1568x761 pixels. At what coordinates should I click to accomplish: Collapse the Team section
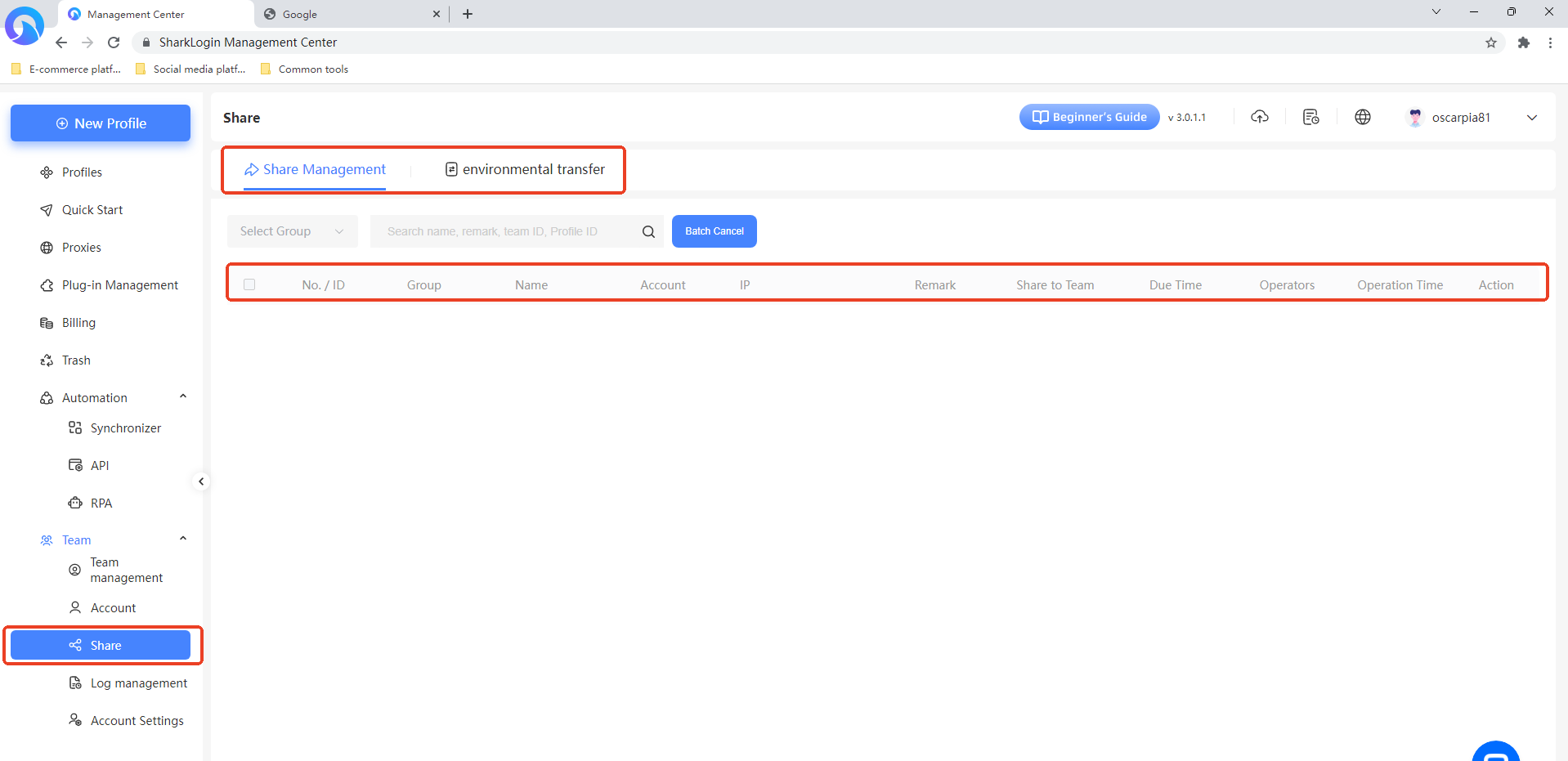[x=183, y=539]
